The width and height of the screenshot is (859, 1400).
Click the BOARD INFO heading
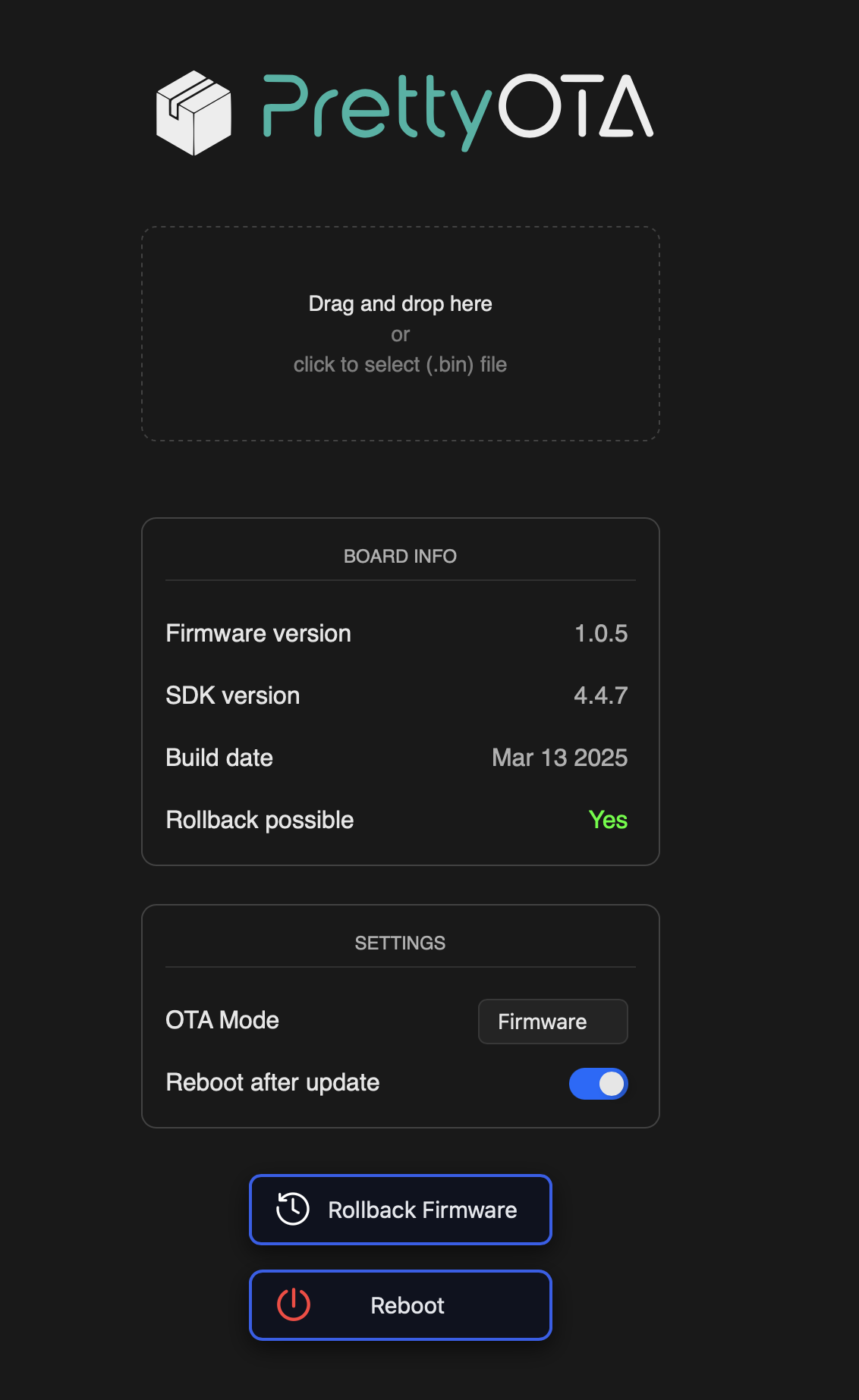pyautogui.click(x=400, y=557)
